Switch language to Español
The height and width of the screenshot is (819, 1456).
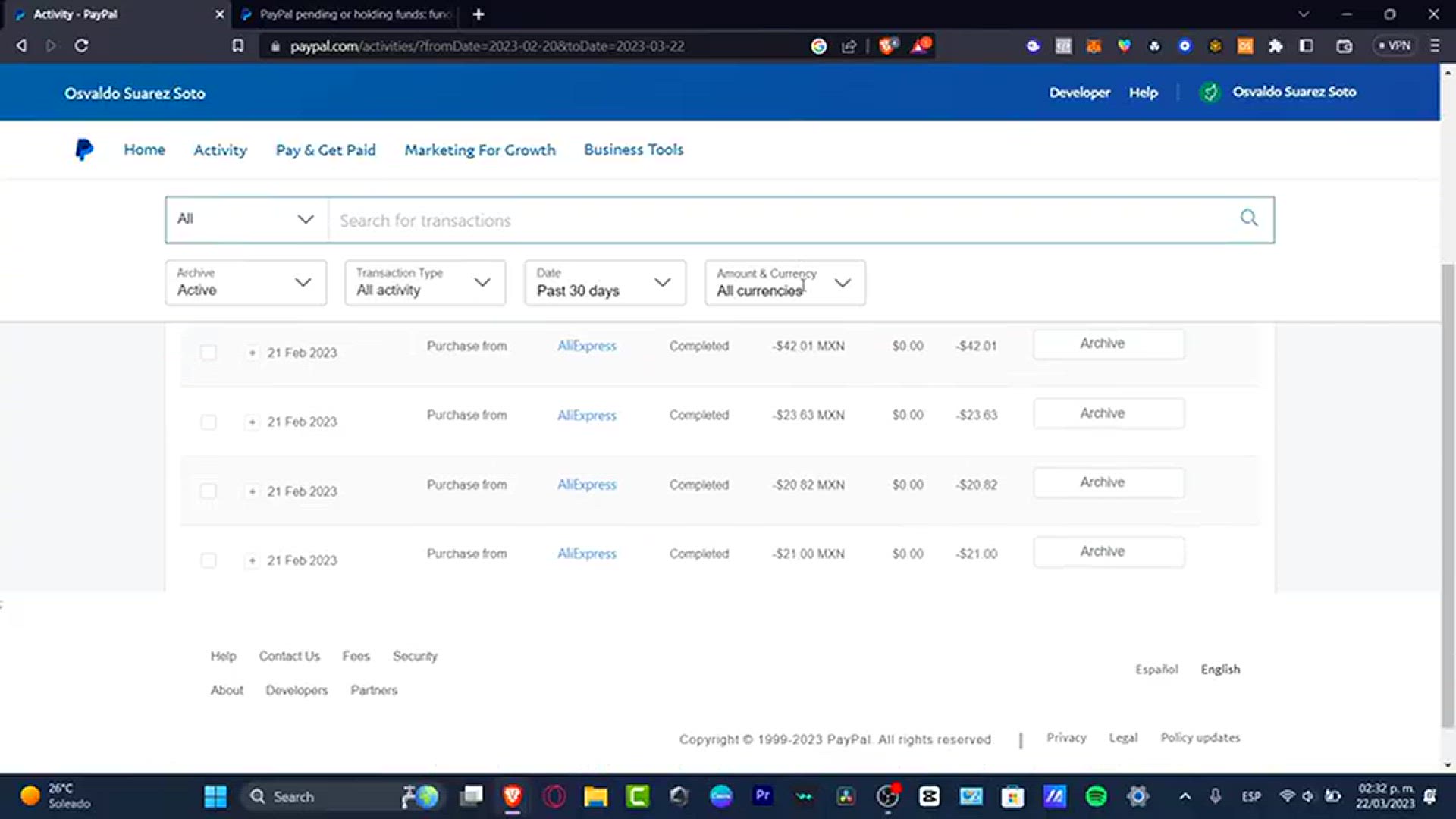(1156, 669)
